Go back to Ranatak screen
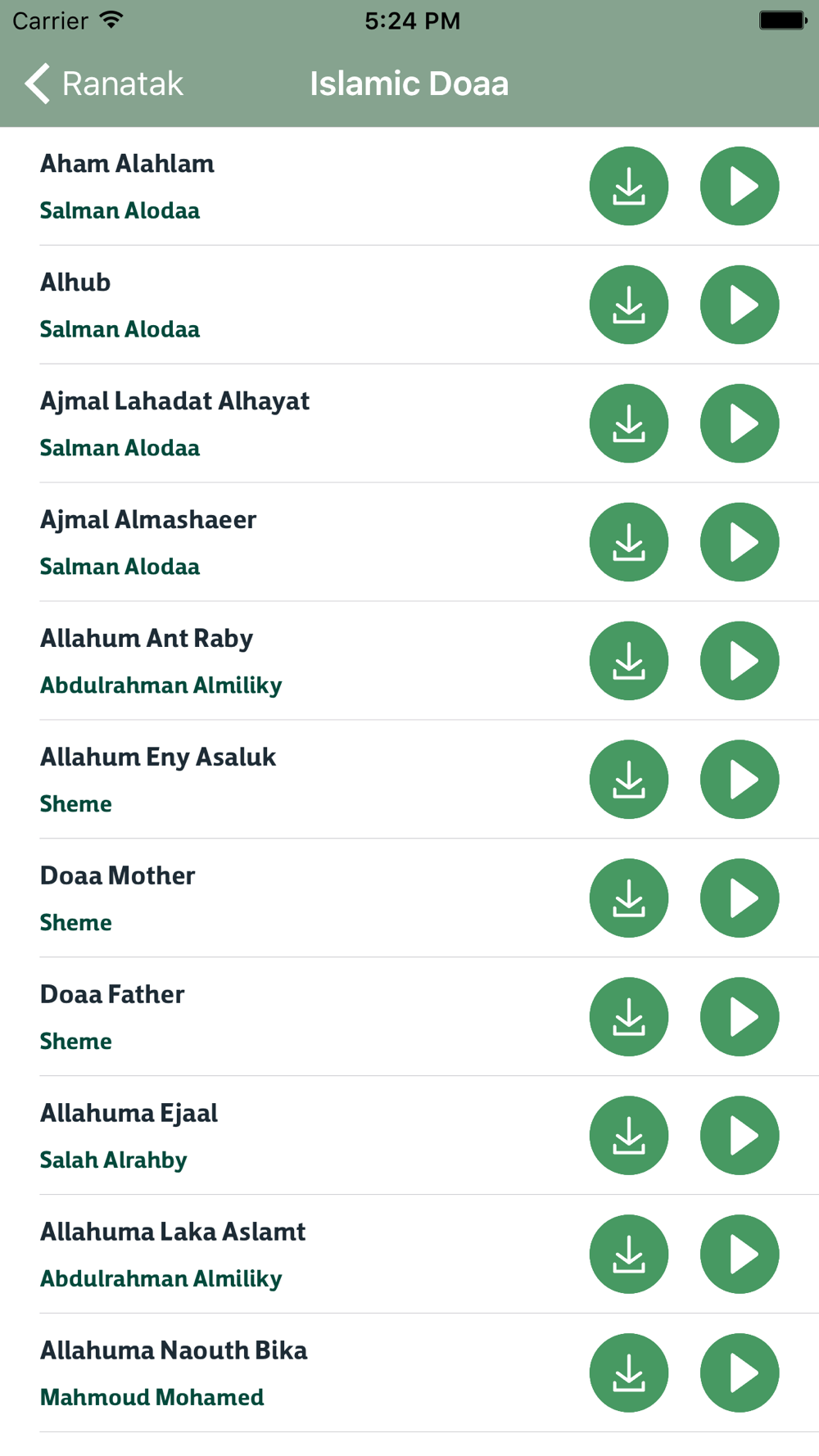Screen dimensions: 819x1456 104,84
